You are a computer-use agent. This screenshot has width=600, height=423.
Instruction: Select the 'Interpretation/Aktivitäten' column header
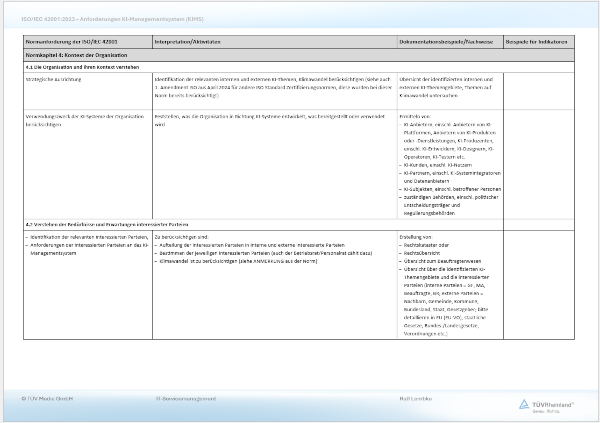pyautogui.click(x=189, y=42)
